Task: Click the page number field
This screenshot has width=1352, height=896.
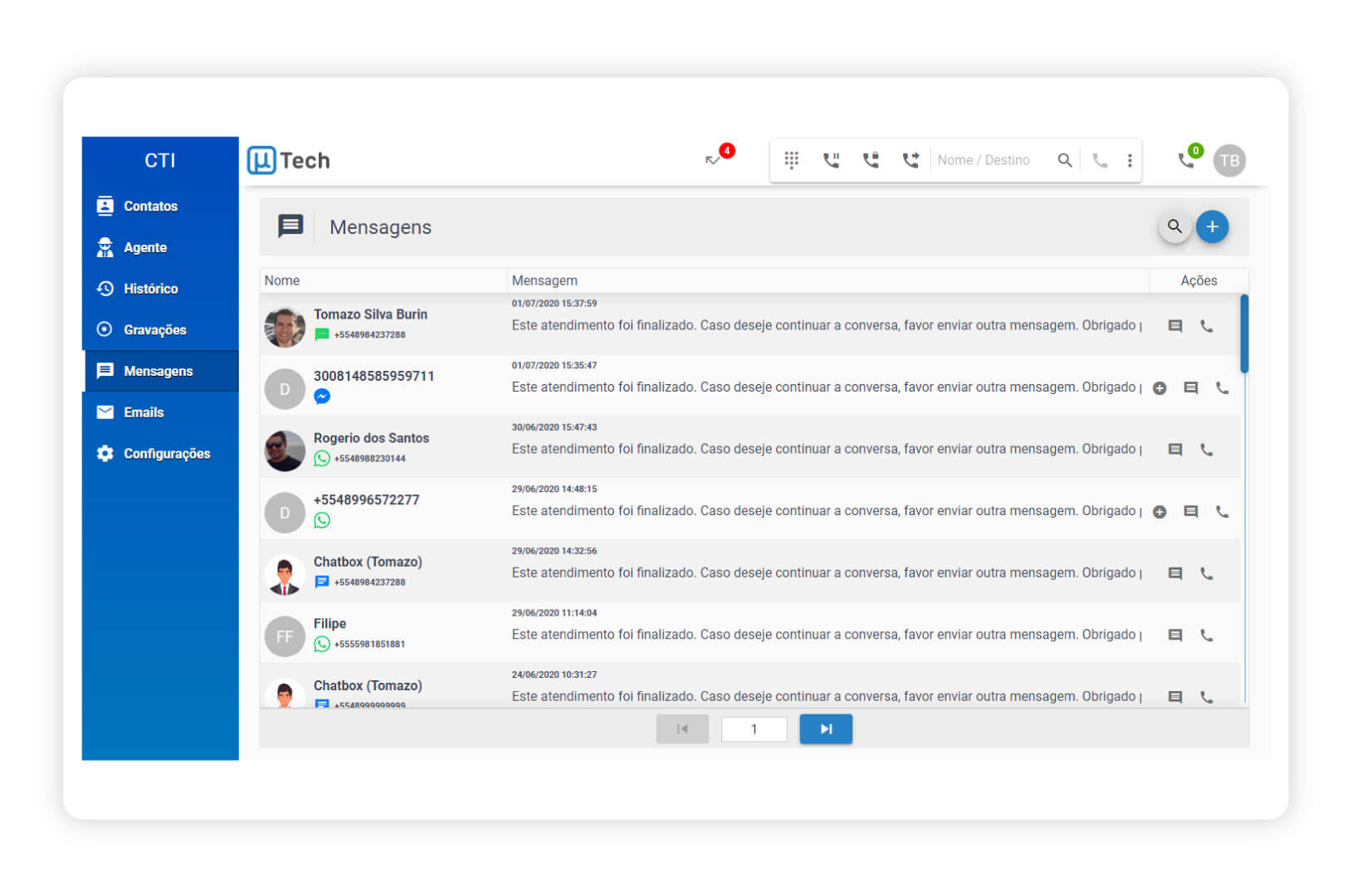Action: coord(754,729)
